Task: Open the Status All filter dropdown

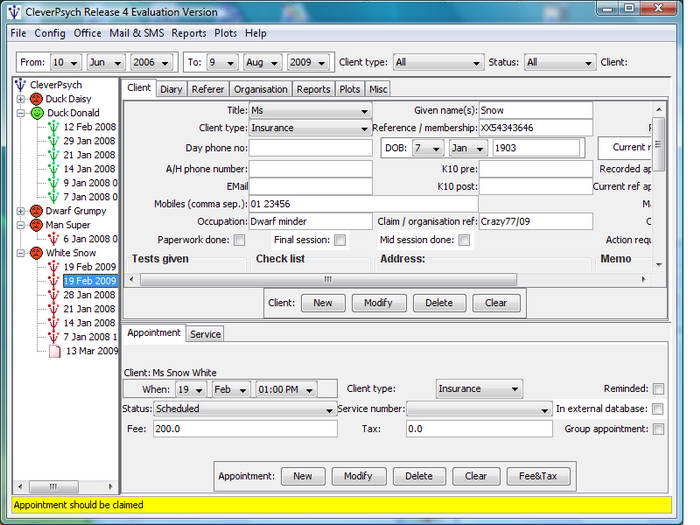Action: pyautogui.click(x=560, y=62)
